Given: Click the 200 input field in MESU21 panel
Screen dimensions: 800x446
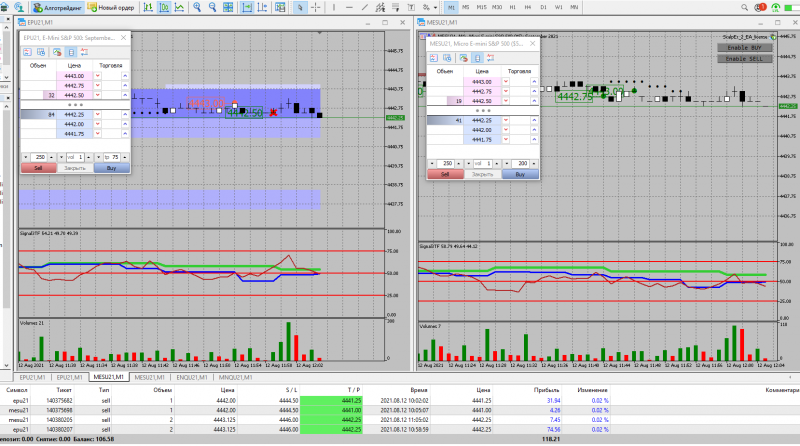Looking at the screenshot, I should [x=520, y=164].
